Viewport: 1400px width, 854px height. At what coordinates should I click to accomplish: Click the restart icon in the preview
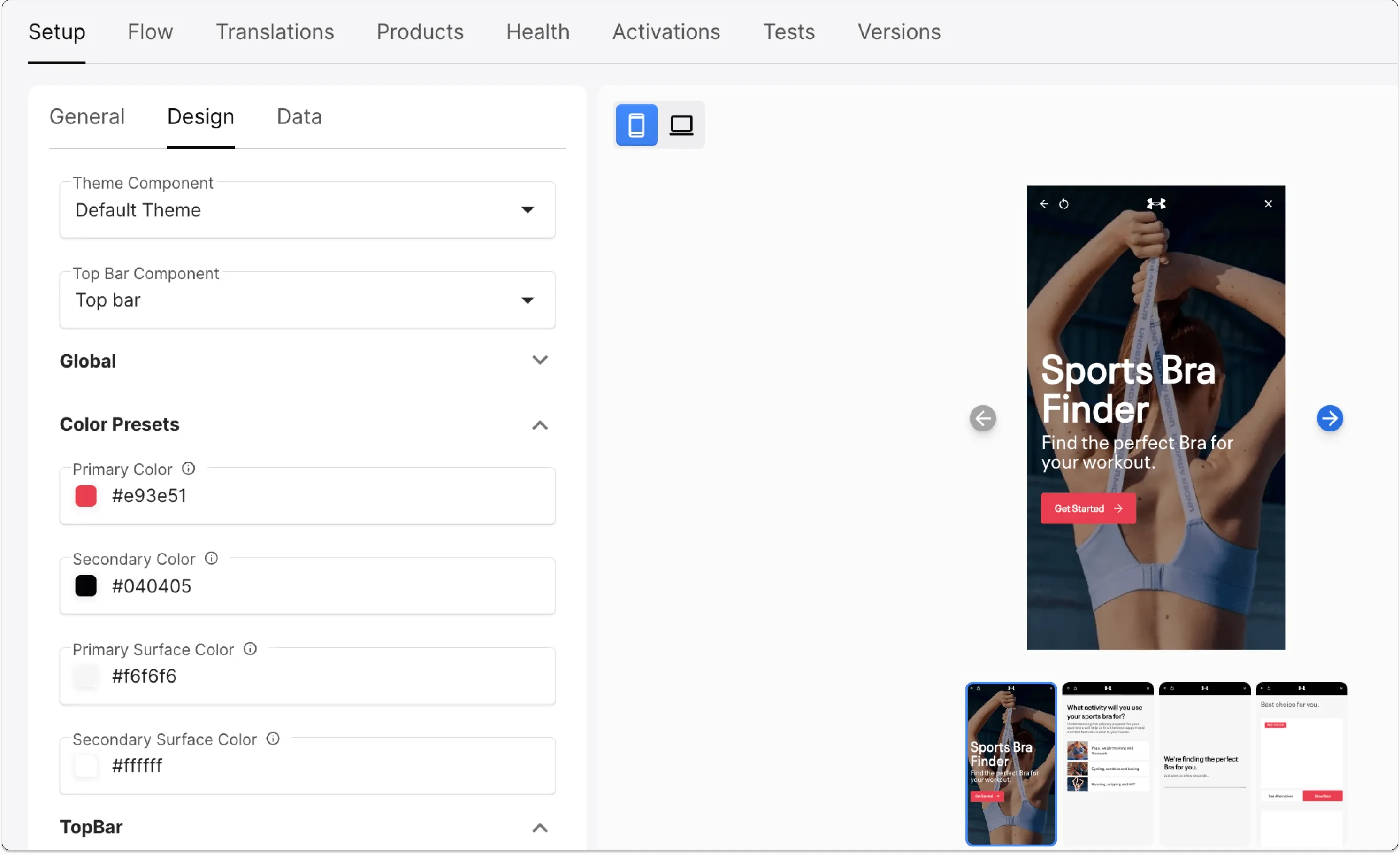[x=1065, y=203]
